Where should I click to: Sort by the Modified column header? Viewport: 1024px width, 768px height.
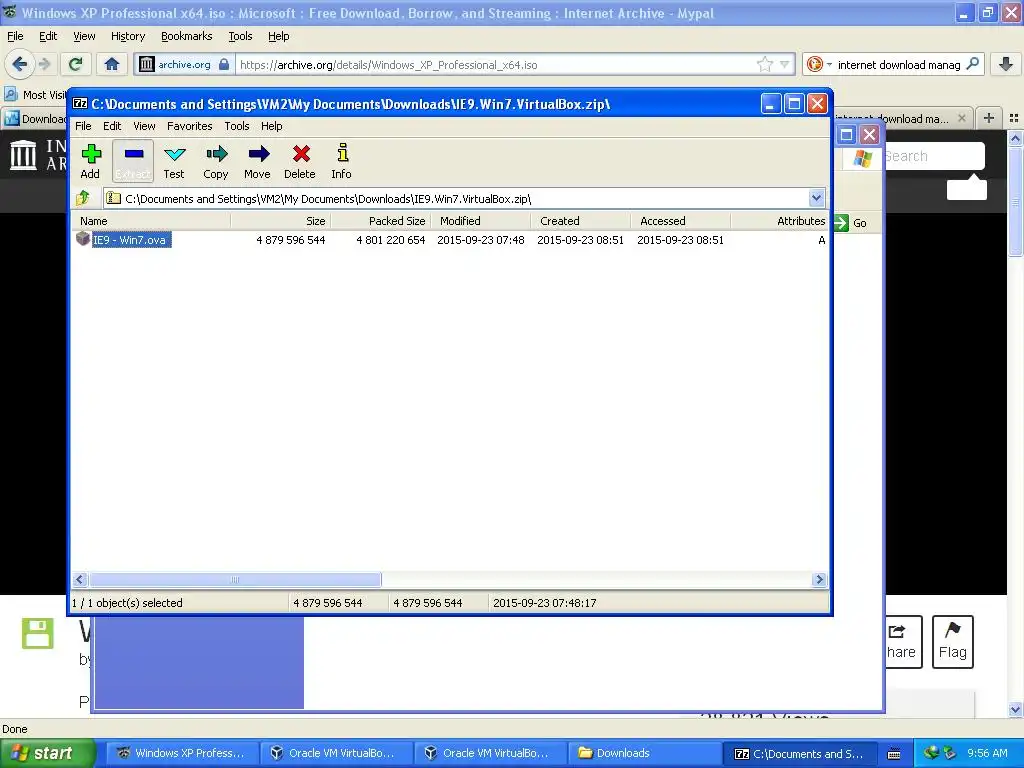click(481, 221)
